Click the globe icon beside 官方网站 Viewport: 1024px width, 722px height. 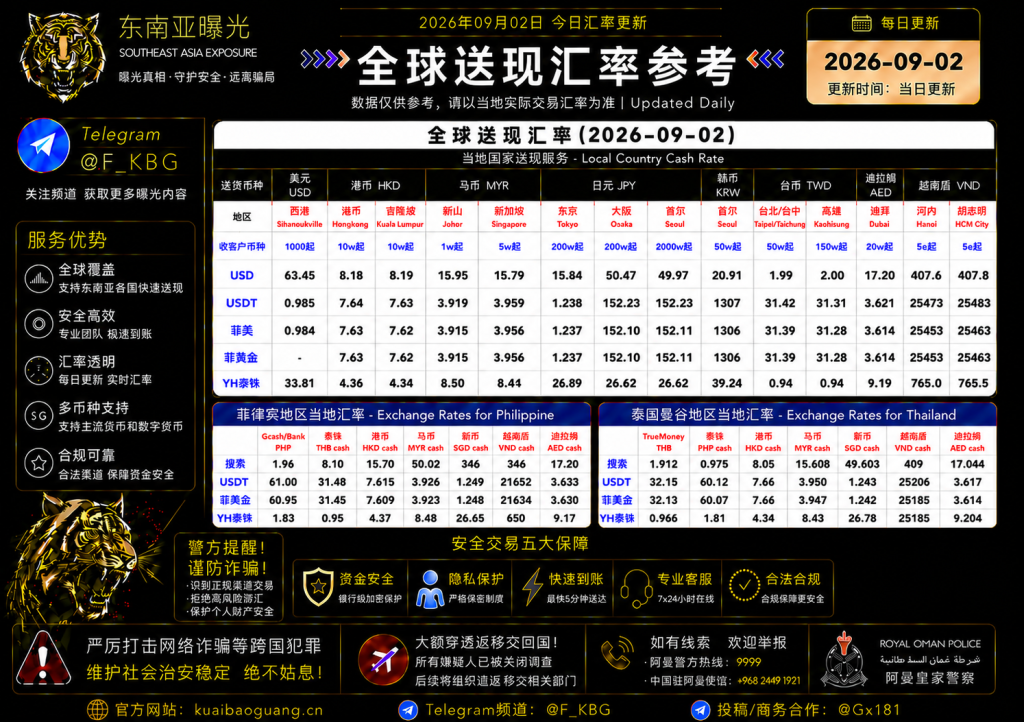tap(97, 710)
